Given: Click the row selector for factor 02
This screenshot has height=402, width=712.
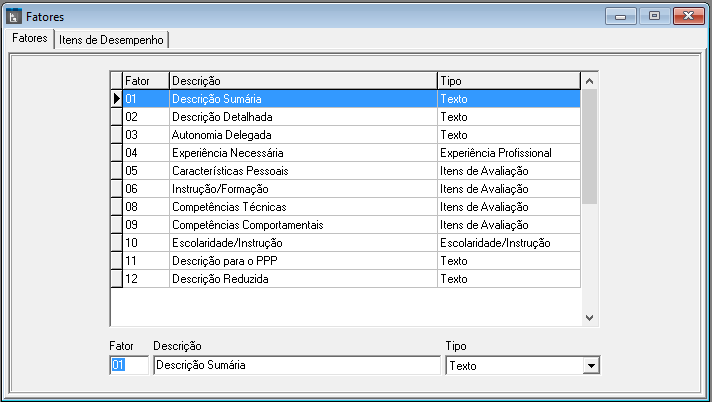Looking at the screenshot, I should click(117, 117).
